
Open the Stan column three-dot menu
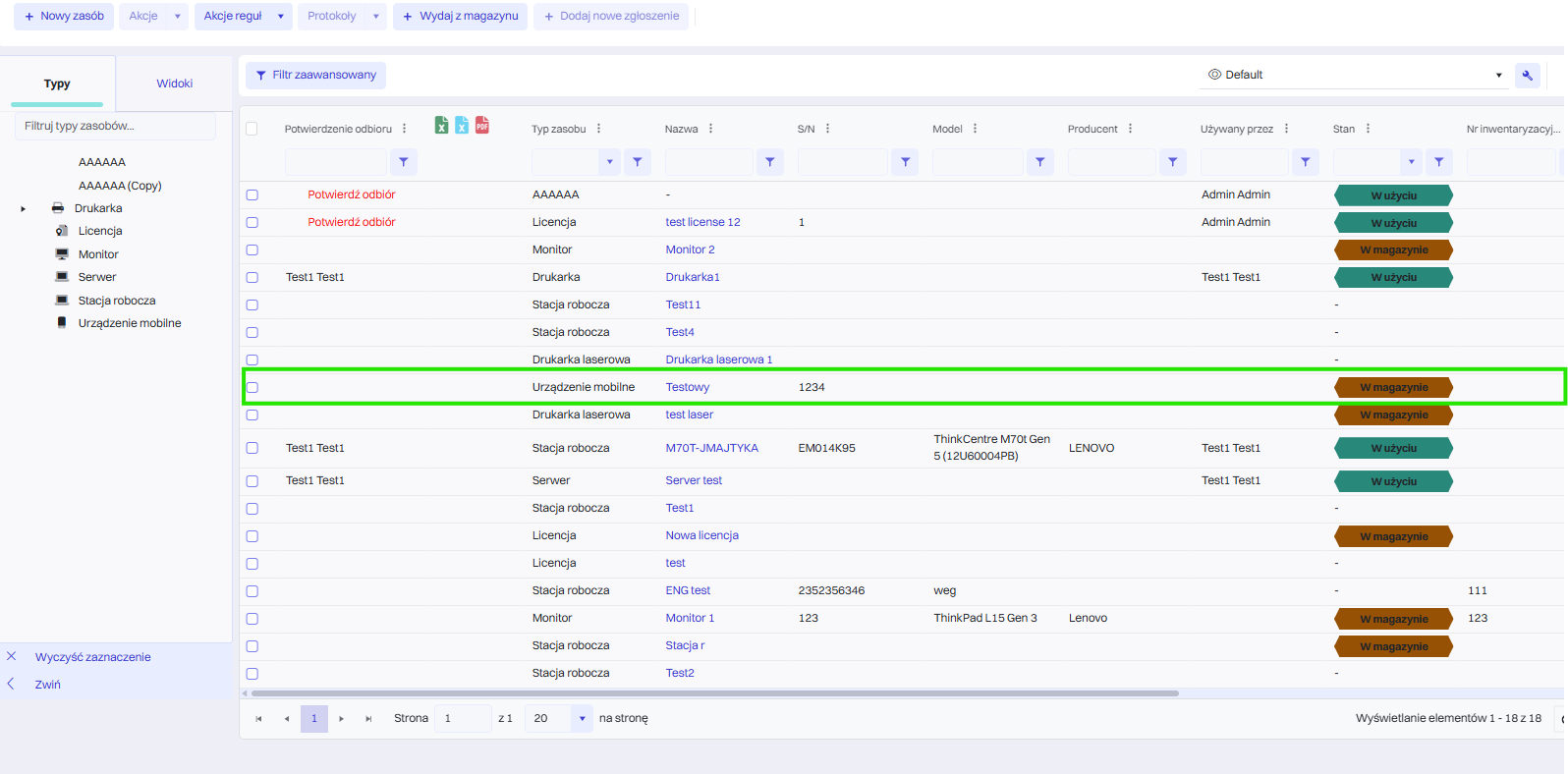1368,129
